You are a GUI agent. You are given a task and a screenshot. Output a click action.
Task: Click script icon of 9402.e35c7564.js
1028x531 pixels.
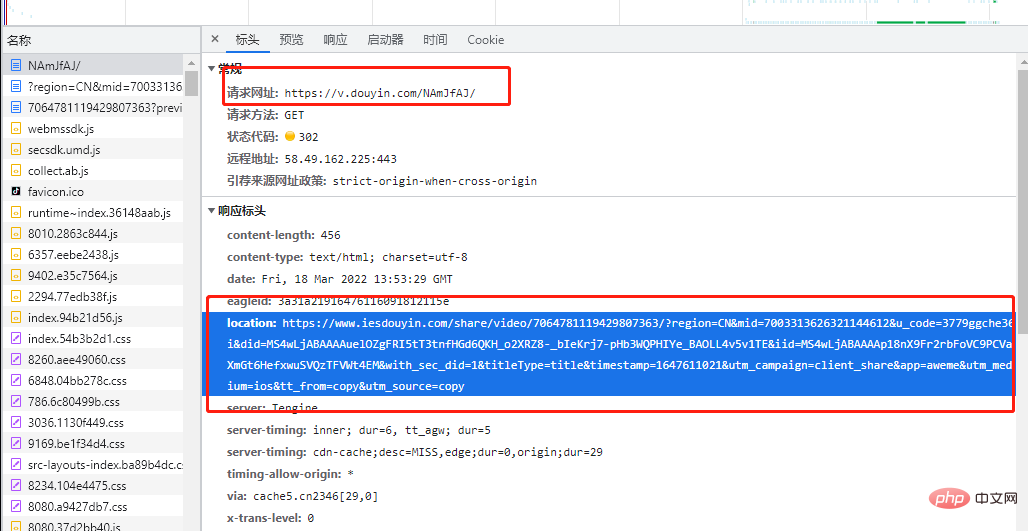tap(16, 275)
